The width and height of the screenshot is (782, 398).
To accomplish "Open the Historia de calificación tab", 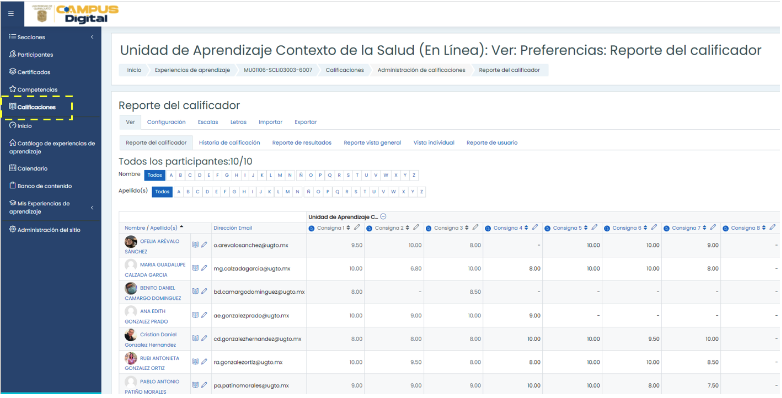I will [229, 143].
